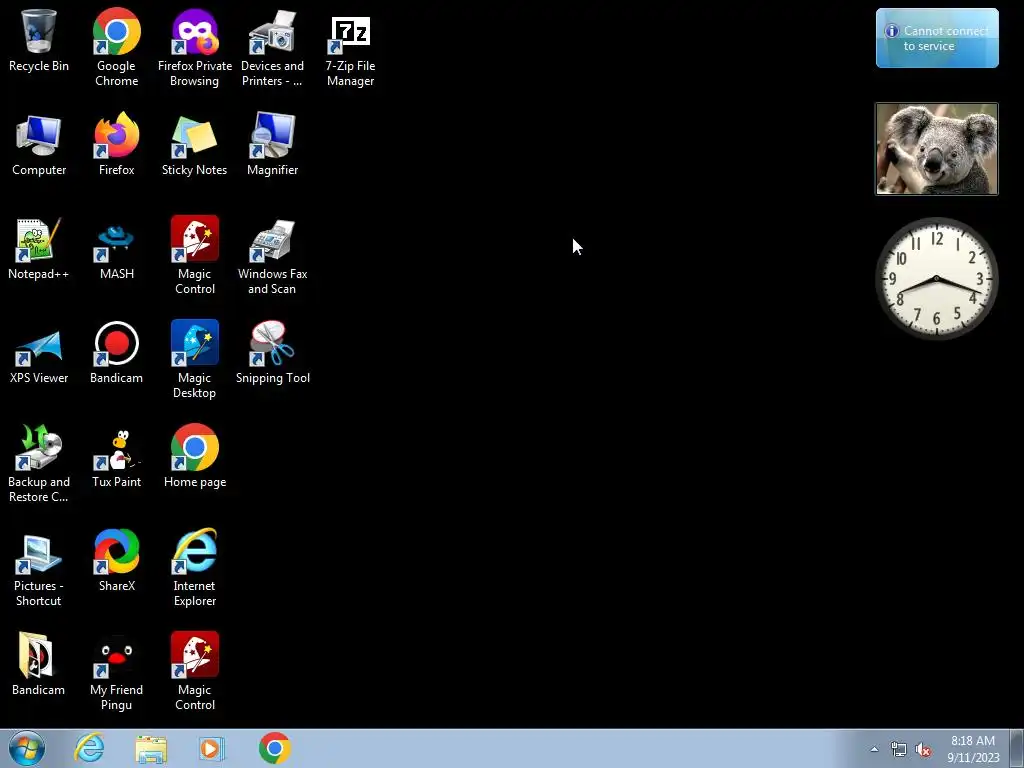This screenshot has height=768, width=1024.
Task: Click the network status tray icon
Action: point(899,750)
